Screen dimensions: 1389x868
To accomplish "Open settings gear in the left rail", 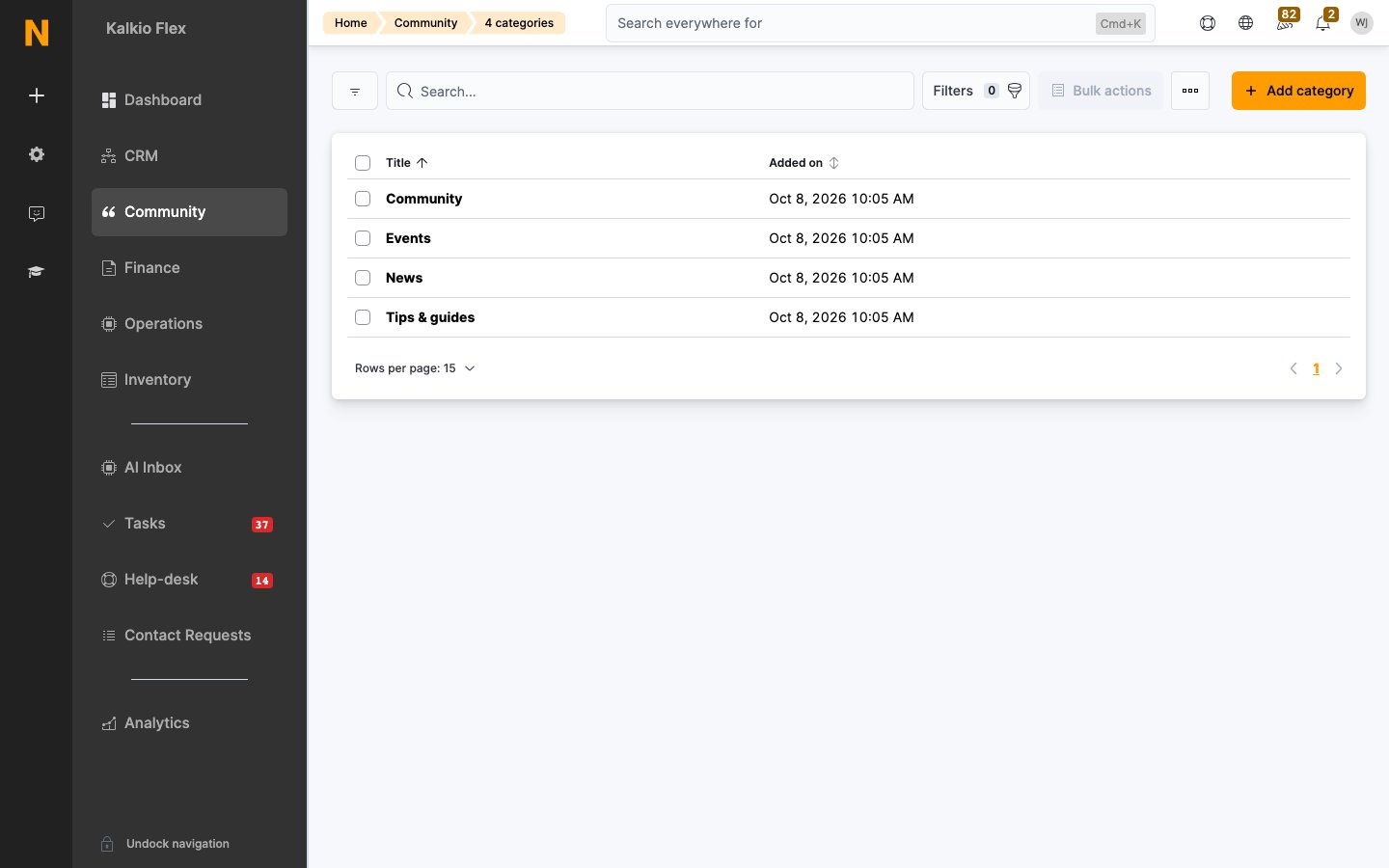I will [37, 154].
